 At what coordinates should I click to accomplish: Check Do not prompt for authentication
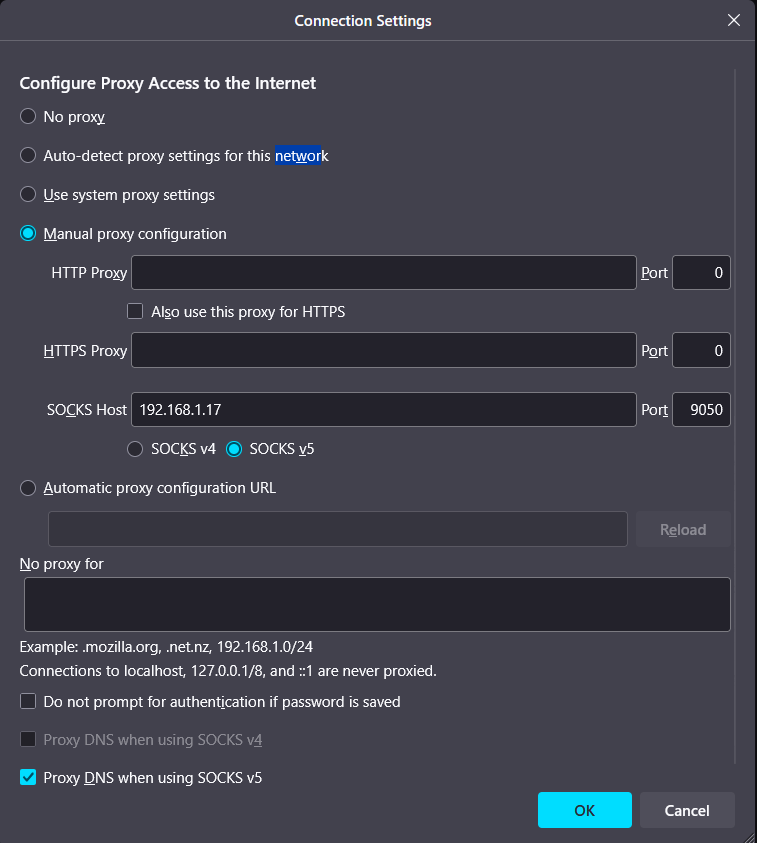tap(28, 702)
